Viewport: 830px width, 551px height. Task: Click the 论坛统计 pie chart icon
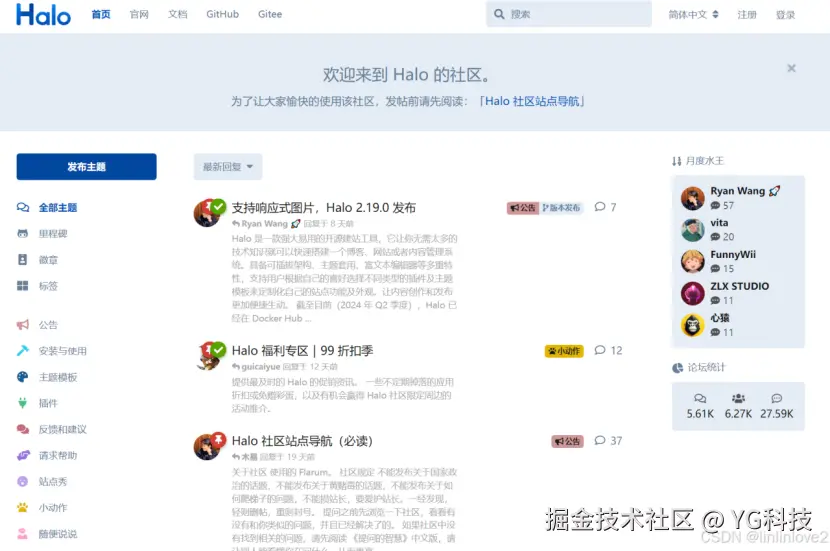(x=678, y=368)
